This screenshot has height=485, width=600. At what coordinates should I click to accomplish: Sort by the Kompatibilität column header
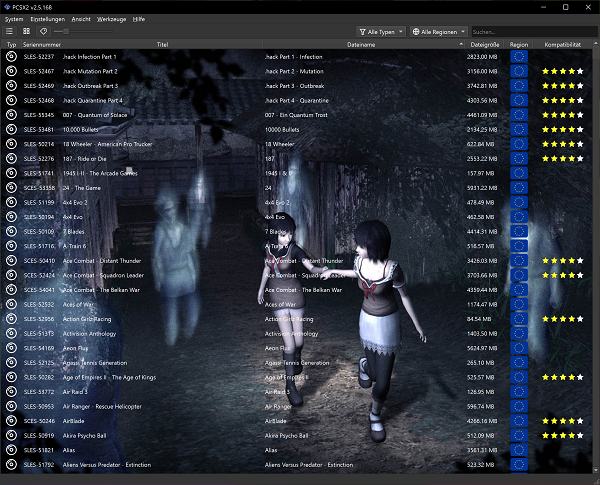[x=562, y=45]
